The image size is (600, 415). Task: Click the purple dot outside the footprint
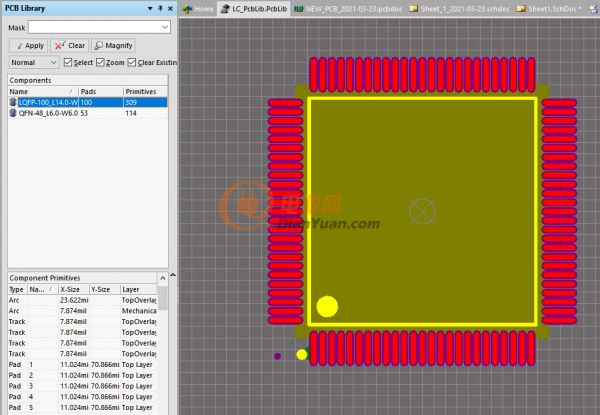(x=277, y=356)
